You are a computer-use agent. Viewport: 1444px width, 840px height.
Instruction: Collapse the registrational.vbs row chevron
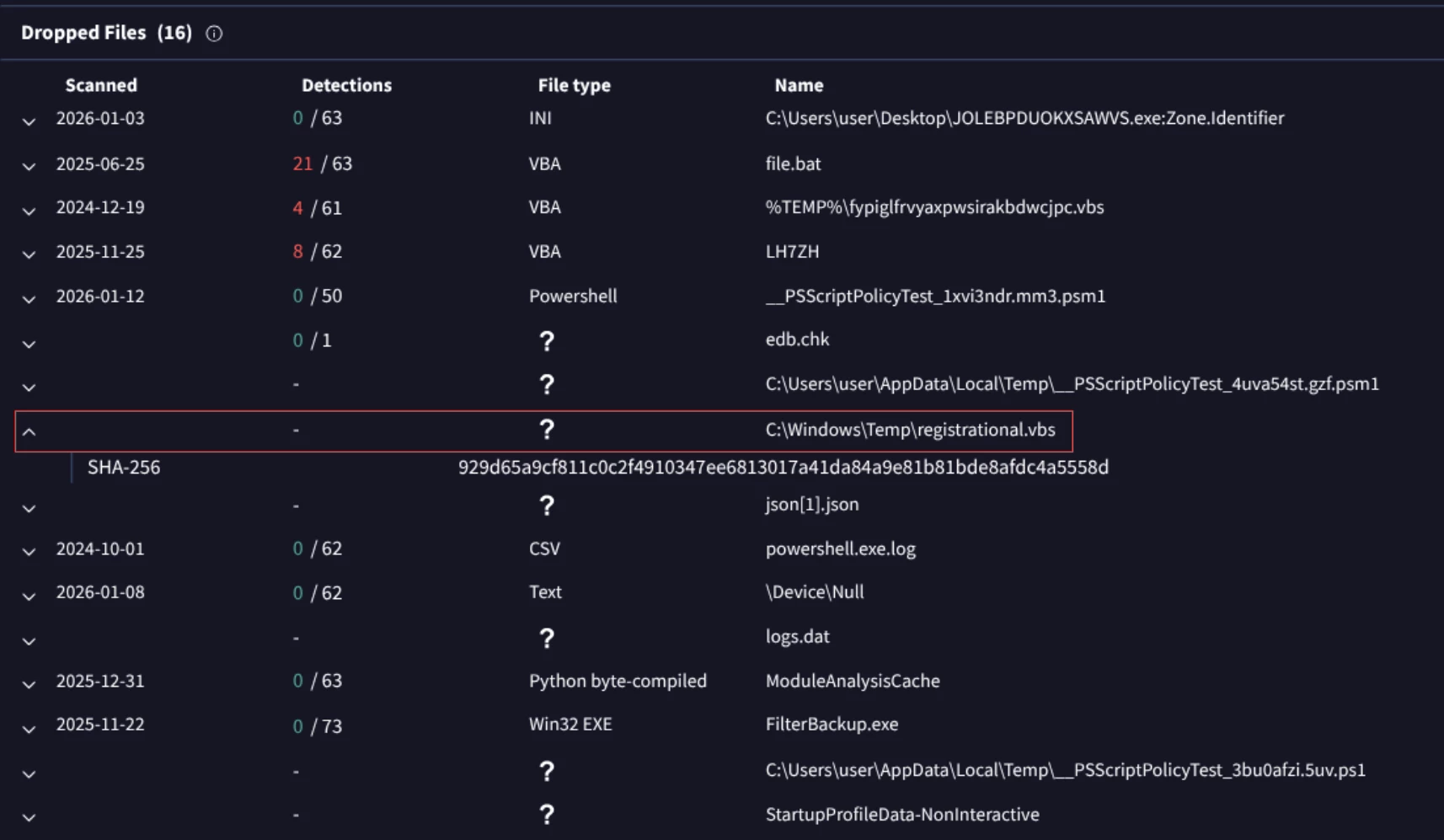[29, 431]
